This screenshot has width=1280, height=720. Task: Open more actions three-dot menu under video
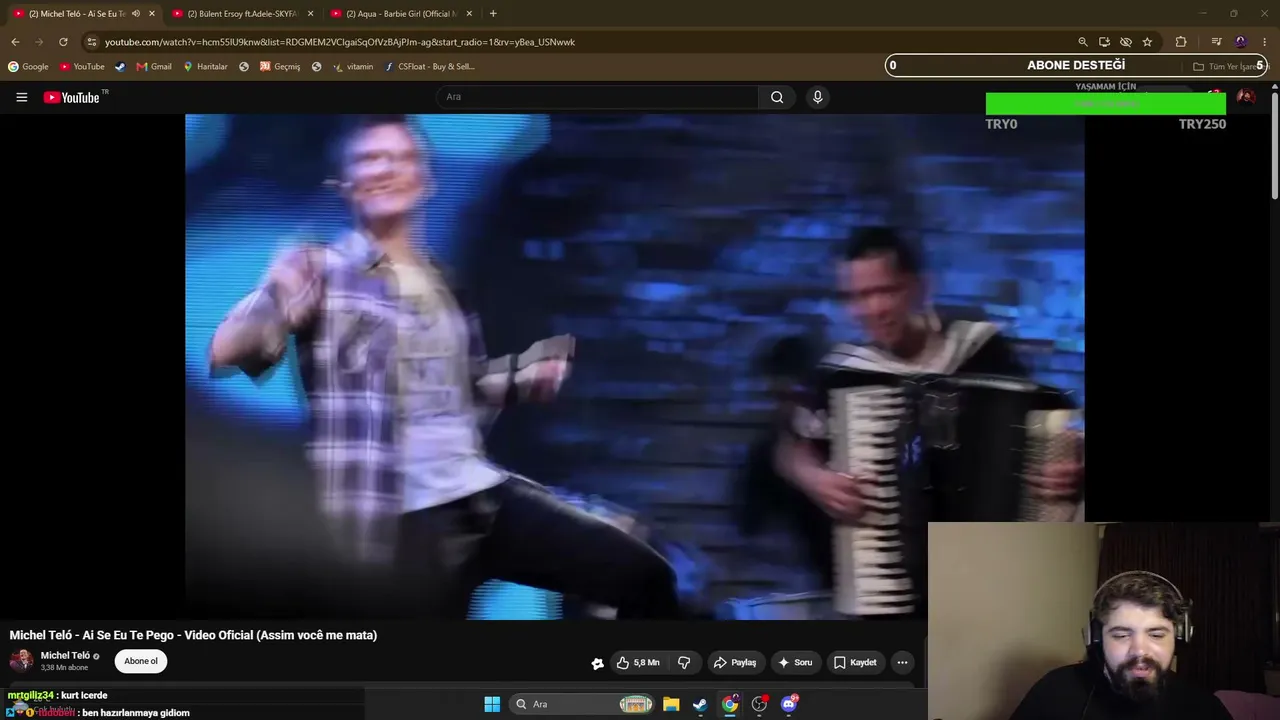coord(902,662)
